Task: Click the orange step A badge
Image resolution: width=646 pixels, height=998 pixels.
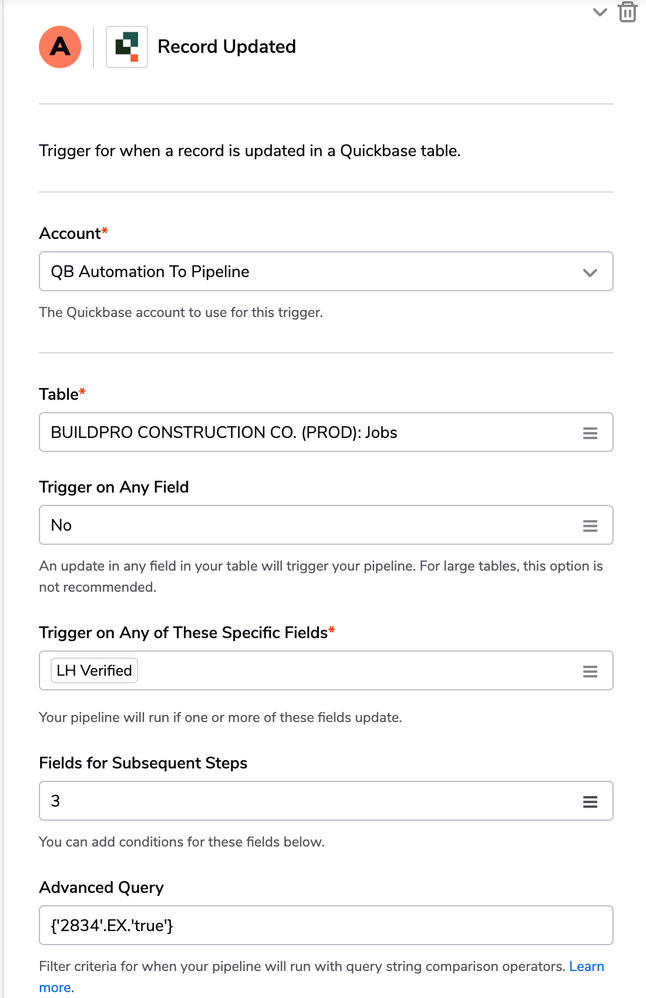Action: click(60, 46)
